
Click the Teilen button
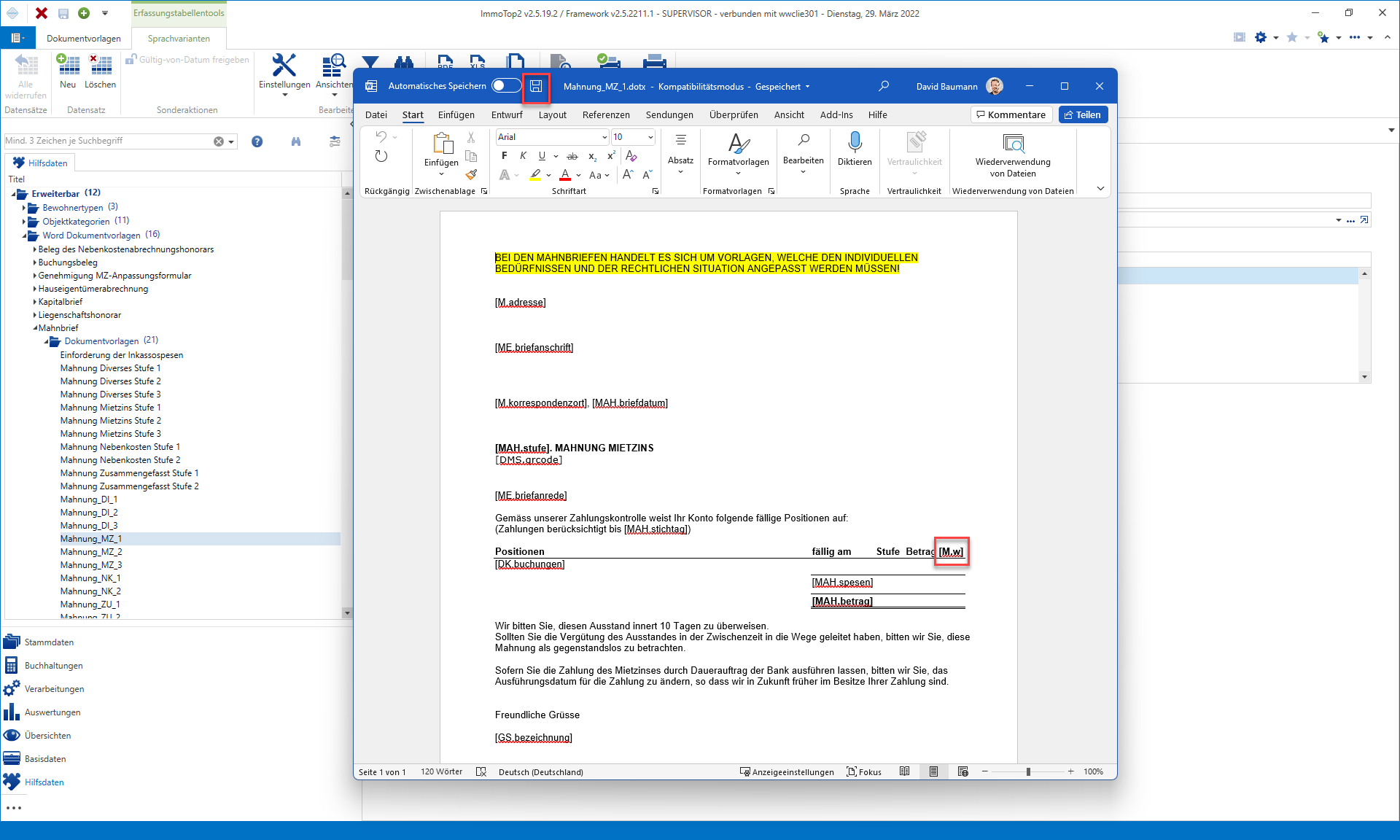1083,114
